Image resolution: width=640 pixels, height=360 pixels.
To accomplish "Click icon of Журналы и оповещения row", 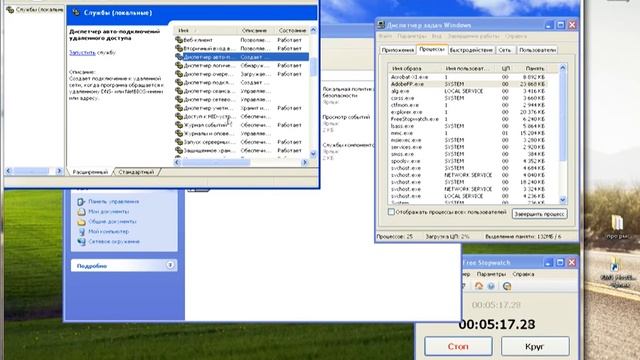I will click(178, 133).
